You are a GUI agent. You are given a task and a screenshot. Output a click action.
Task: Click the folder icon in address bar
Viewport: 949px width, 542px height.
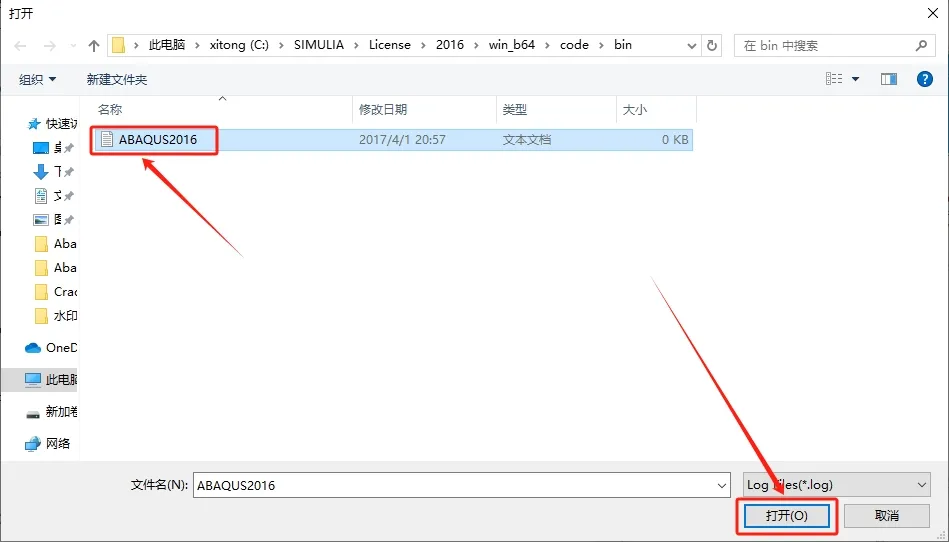(119, 45)
